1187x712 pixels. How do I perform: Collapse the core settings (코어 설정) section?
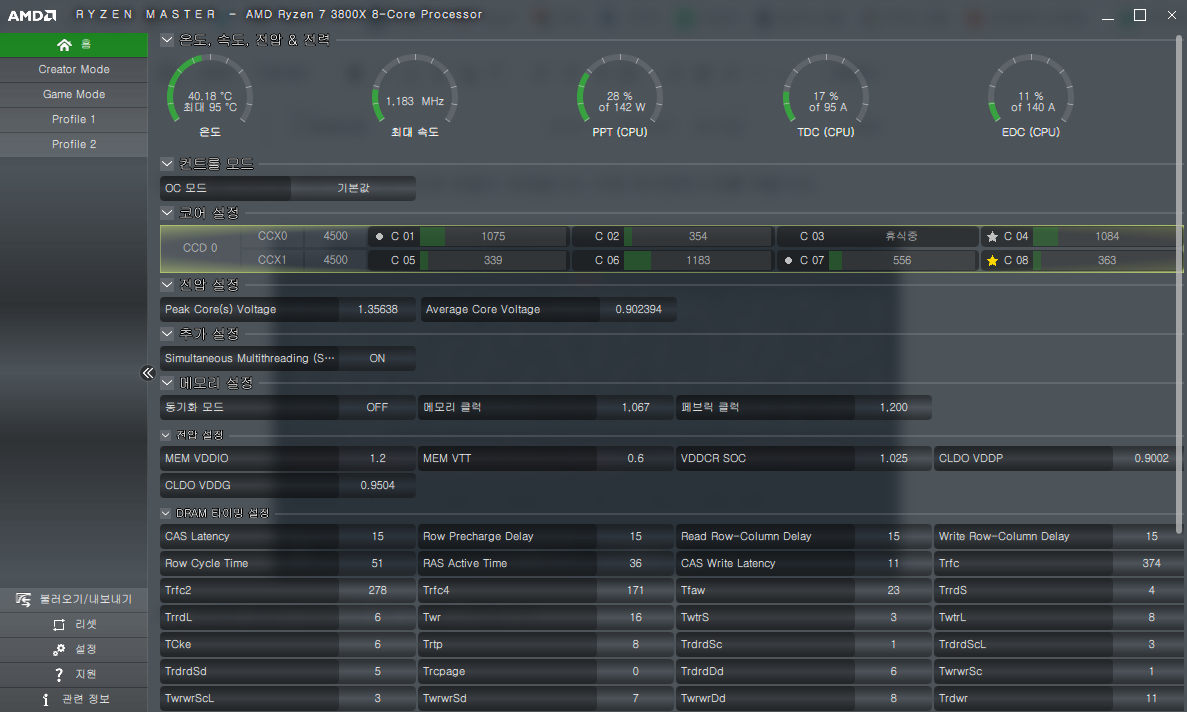coord(167,213)
